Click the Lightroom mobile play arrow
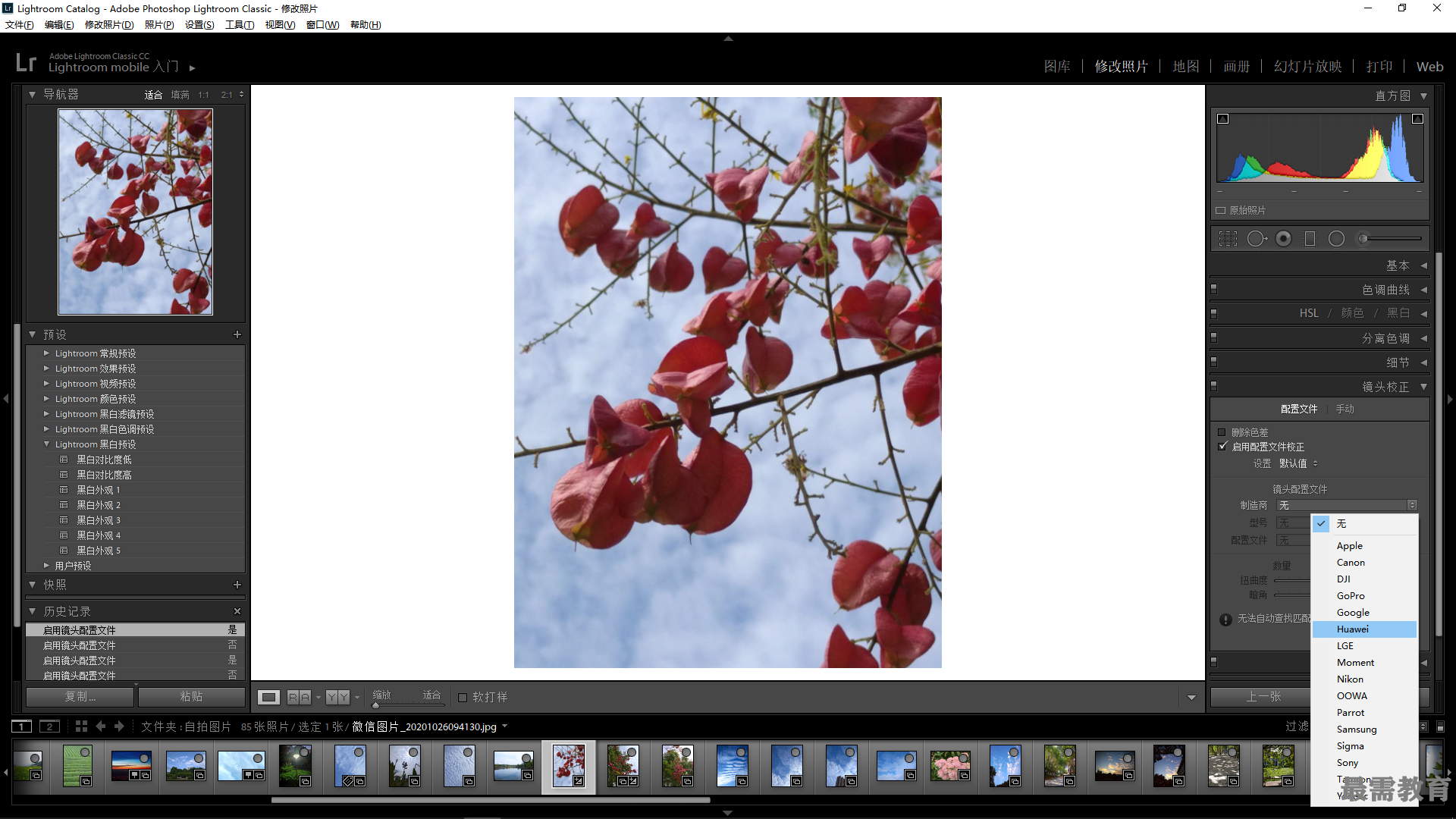This screenshot has height=819, width=1456. (193, 68)
